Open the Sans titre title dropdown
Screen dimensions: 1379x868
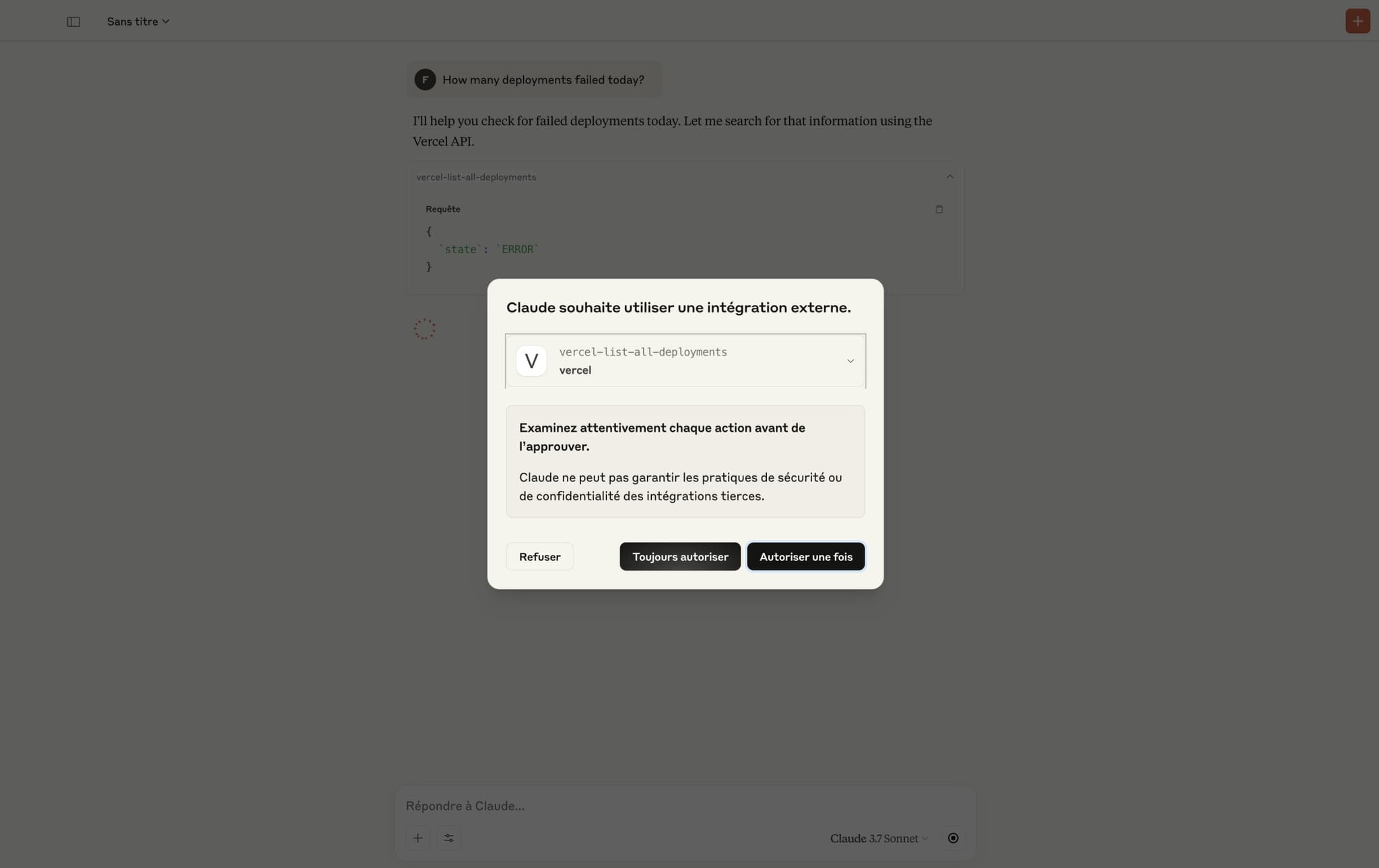coord(138,22)
